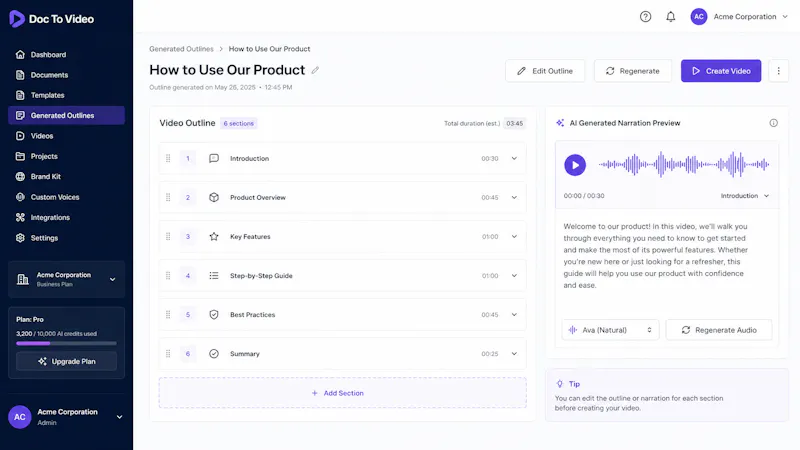
Task: Open Templates in sidebar
Action: tap(66, 95)
